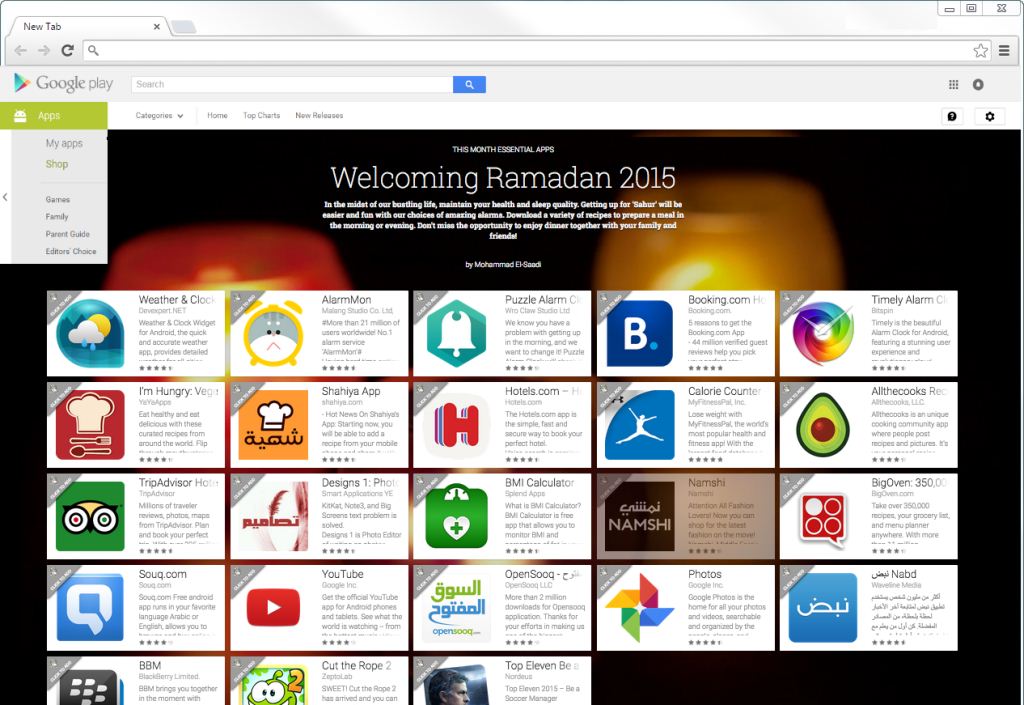Click the Calorie Counter app icon

point(640,423)
